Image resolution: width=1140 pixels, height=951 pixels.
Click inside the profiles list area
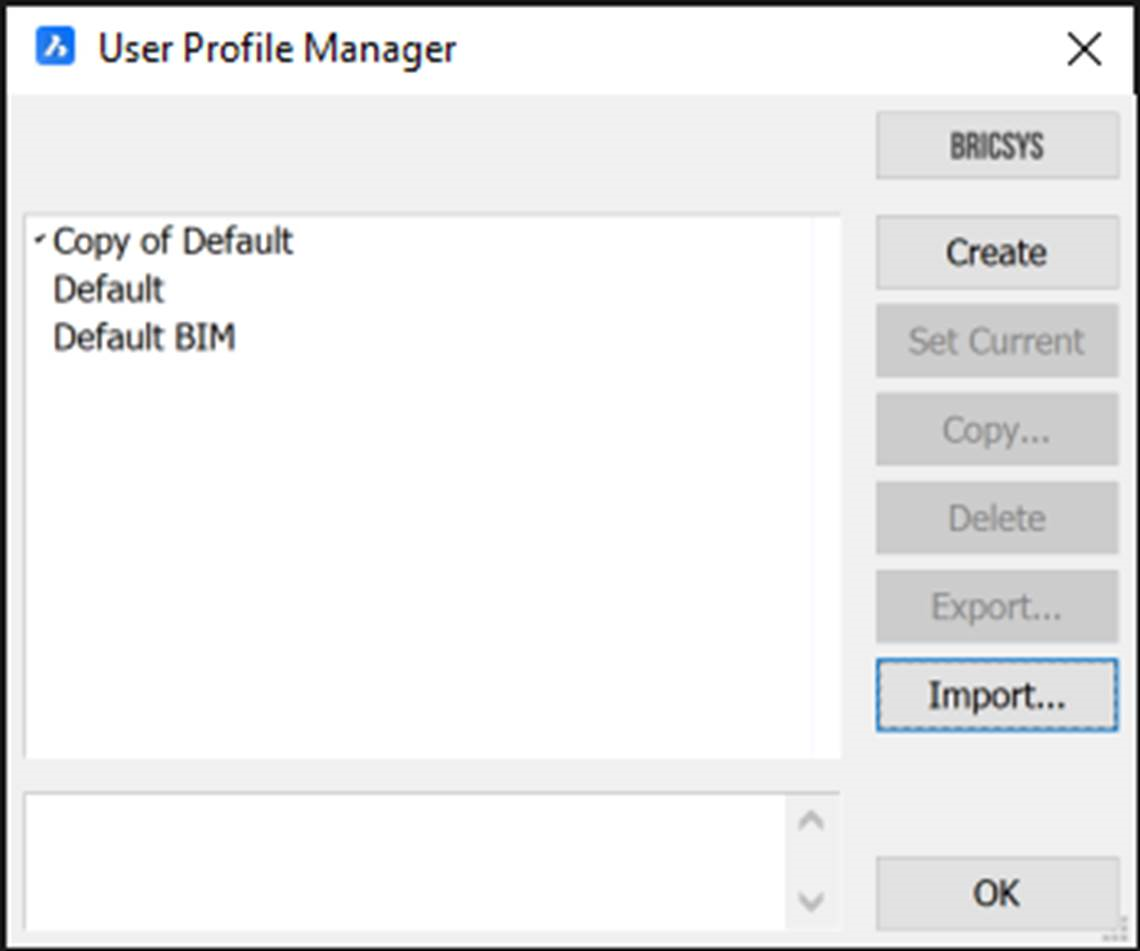(430, 550)
